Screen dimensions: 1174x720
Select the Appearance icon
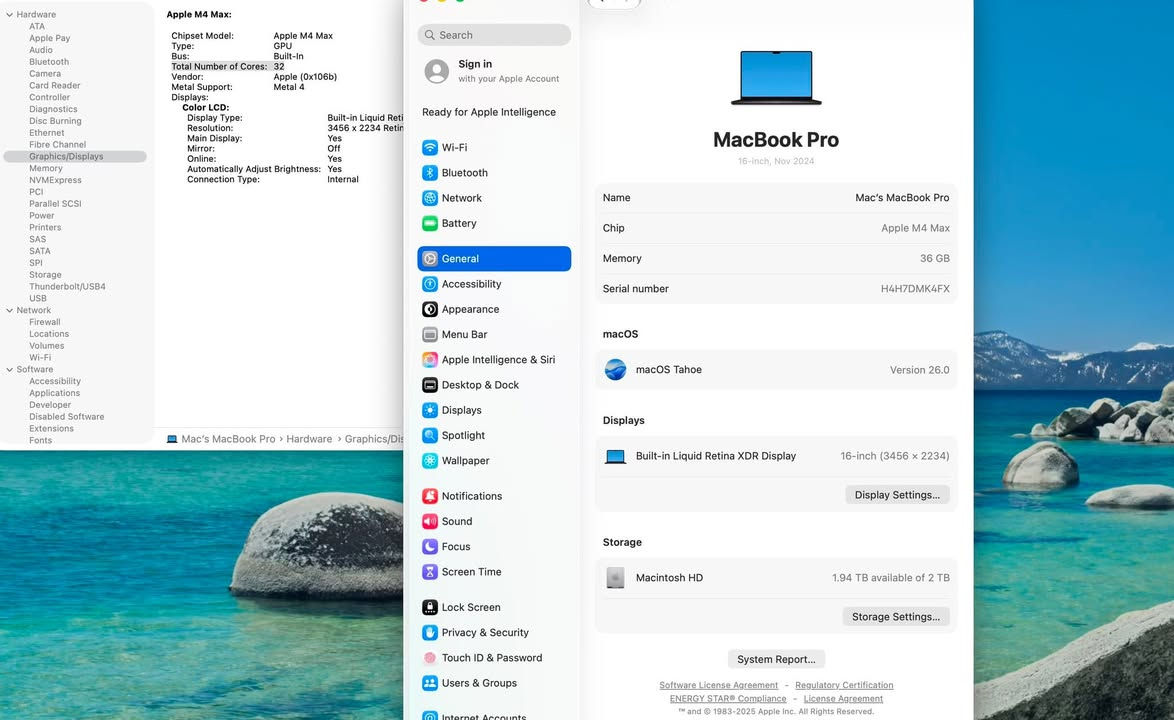coord(430,309)
